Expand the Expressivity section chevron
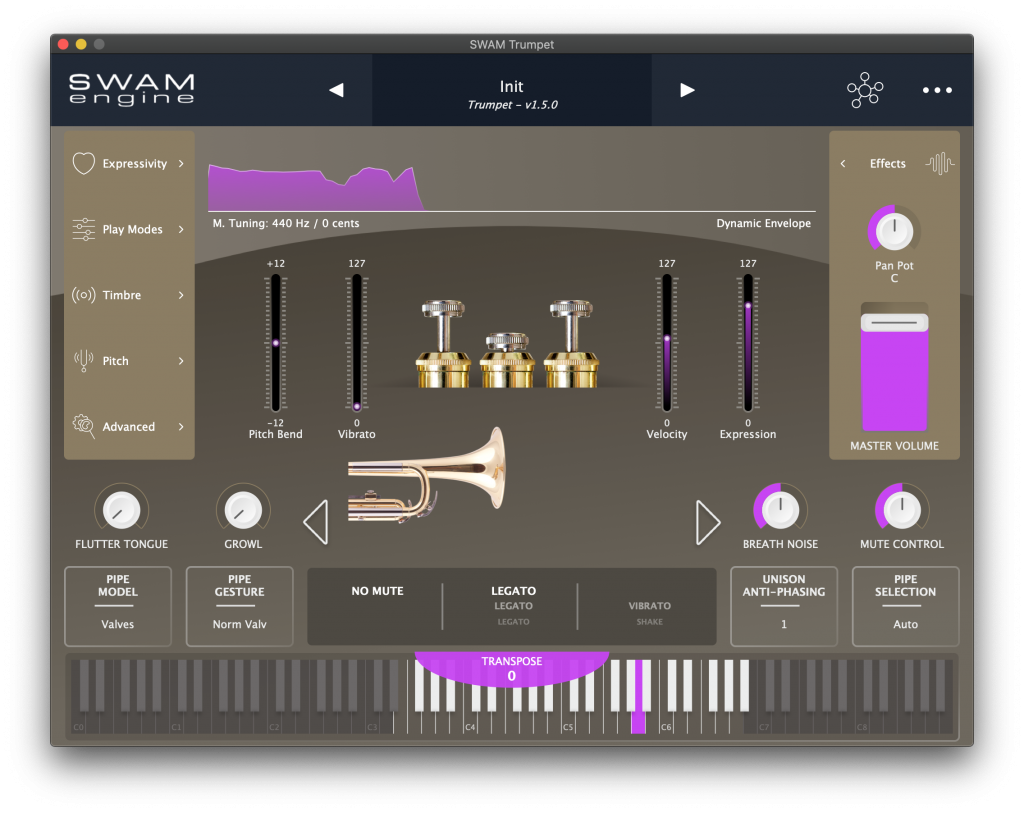The height and width of the screenshot is (813, 1024). point(181,163)
